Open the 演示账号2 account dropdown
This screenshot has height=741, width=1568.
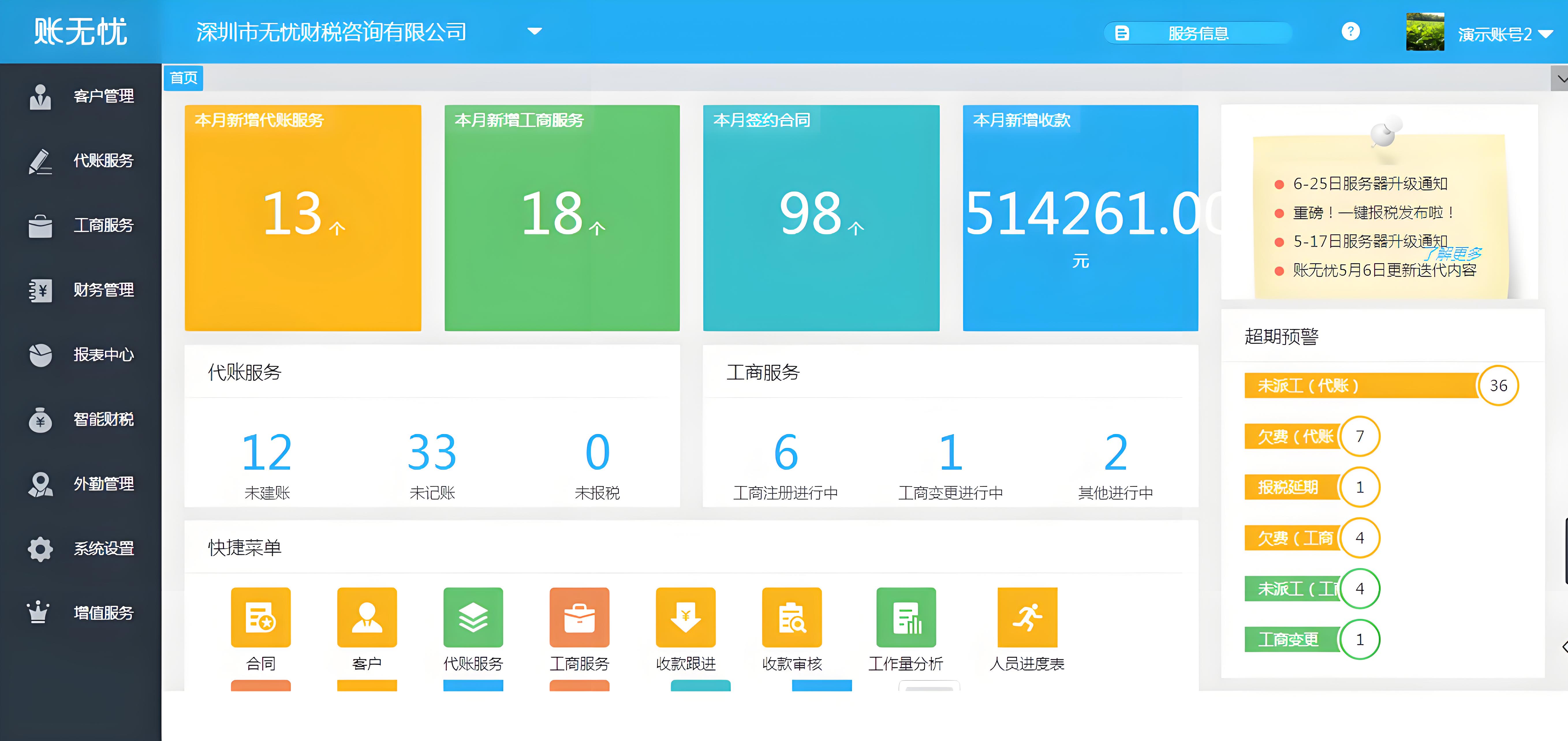[x=1505, y=35]
